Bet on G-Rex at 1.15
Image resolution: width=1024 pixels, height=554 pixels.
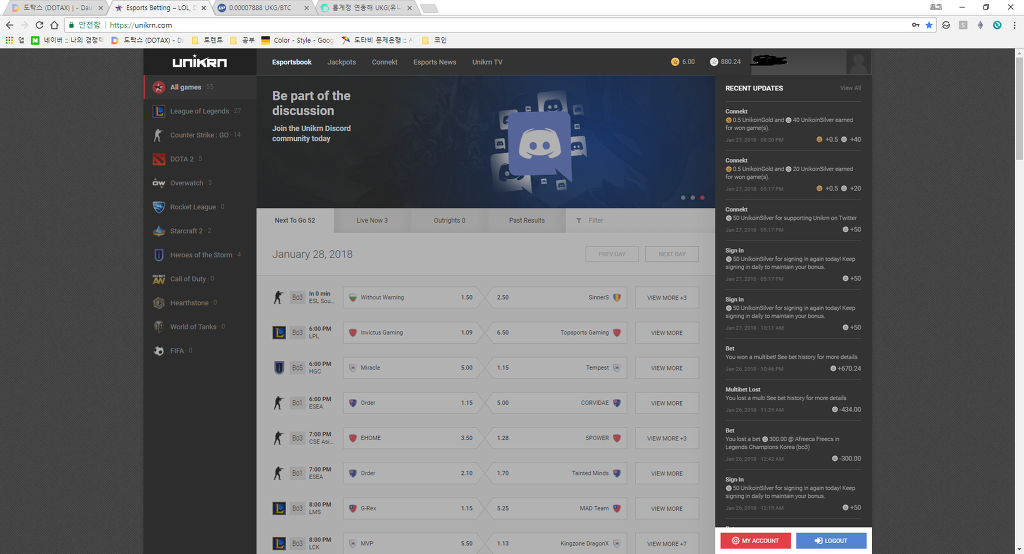point(411,508)
